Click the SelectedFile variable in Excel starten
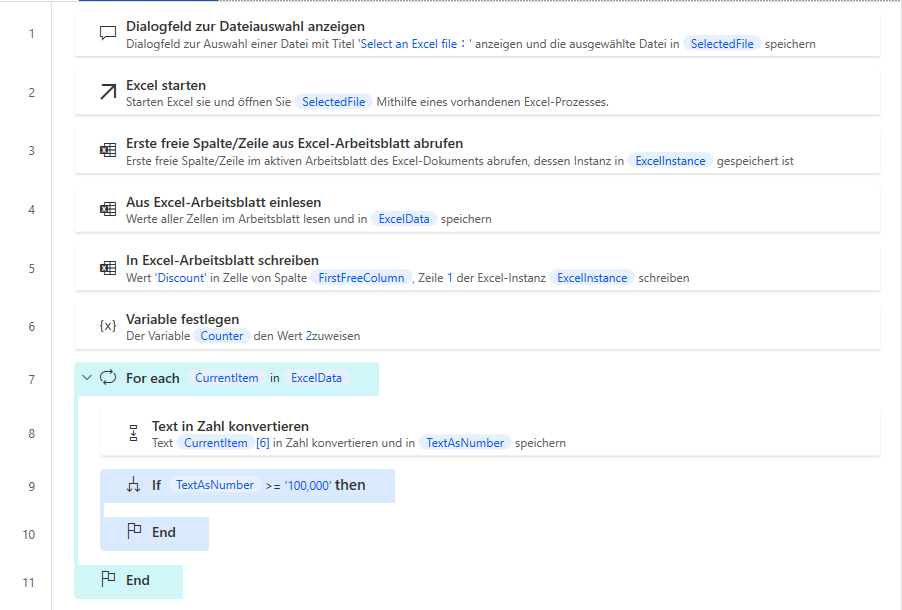 [x=334, y=102]
